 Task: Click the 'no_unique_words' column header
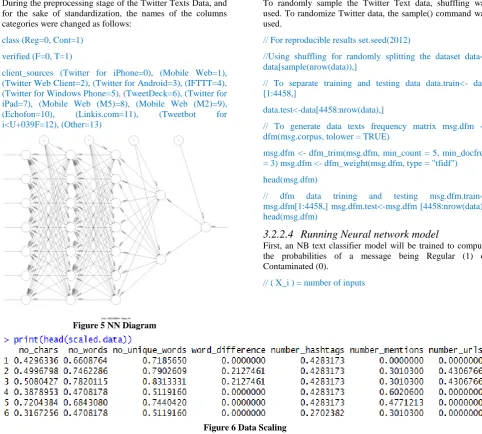[x=149, y=350]
